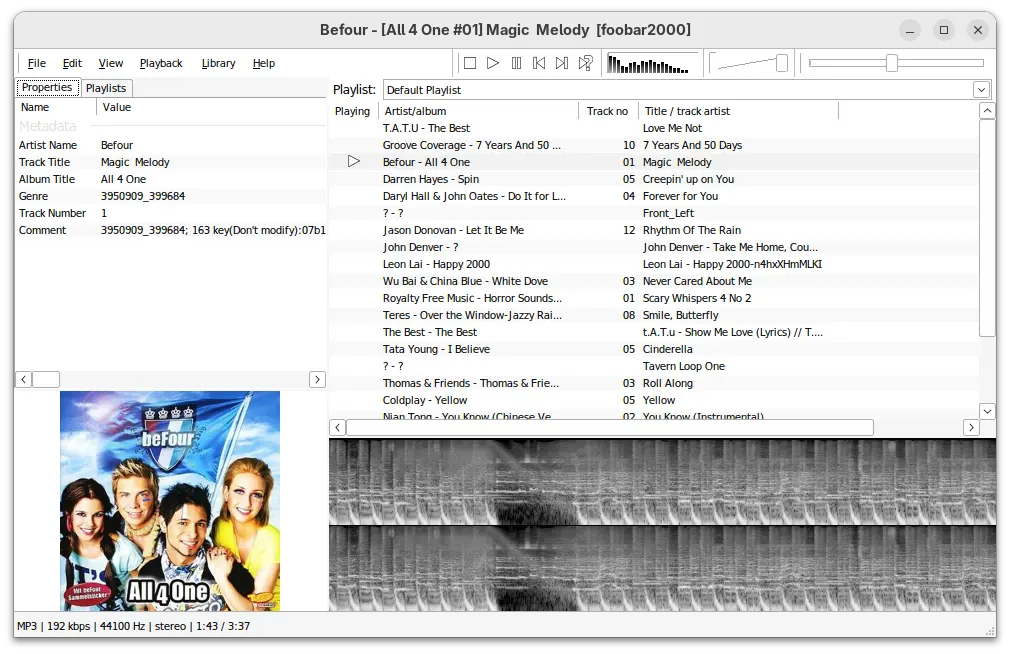Click playlist vertical scrollbar down arrow
The width and height of the screenshot is (1010, 654).
click(987, 410)
